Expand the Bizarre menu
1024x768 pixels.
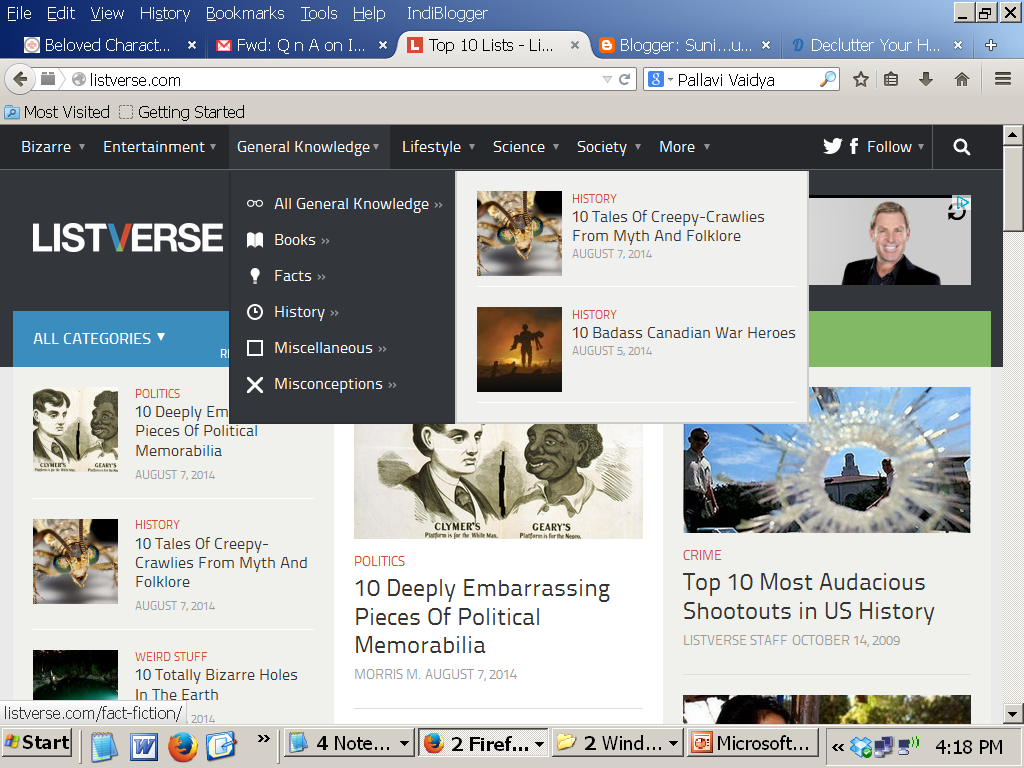pyautogui.click(x=53, y=147)
